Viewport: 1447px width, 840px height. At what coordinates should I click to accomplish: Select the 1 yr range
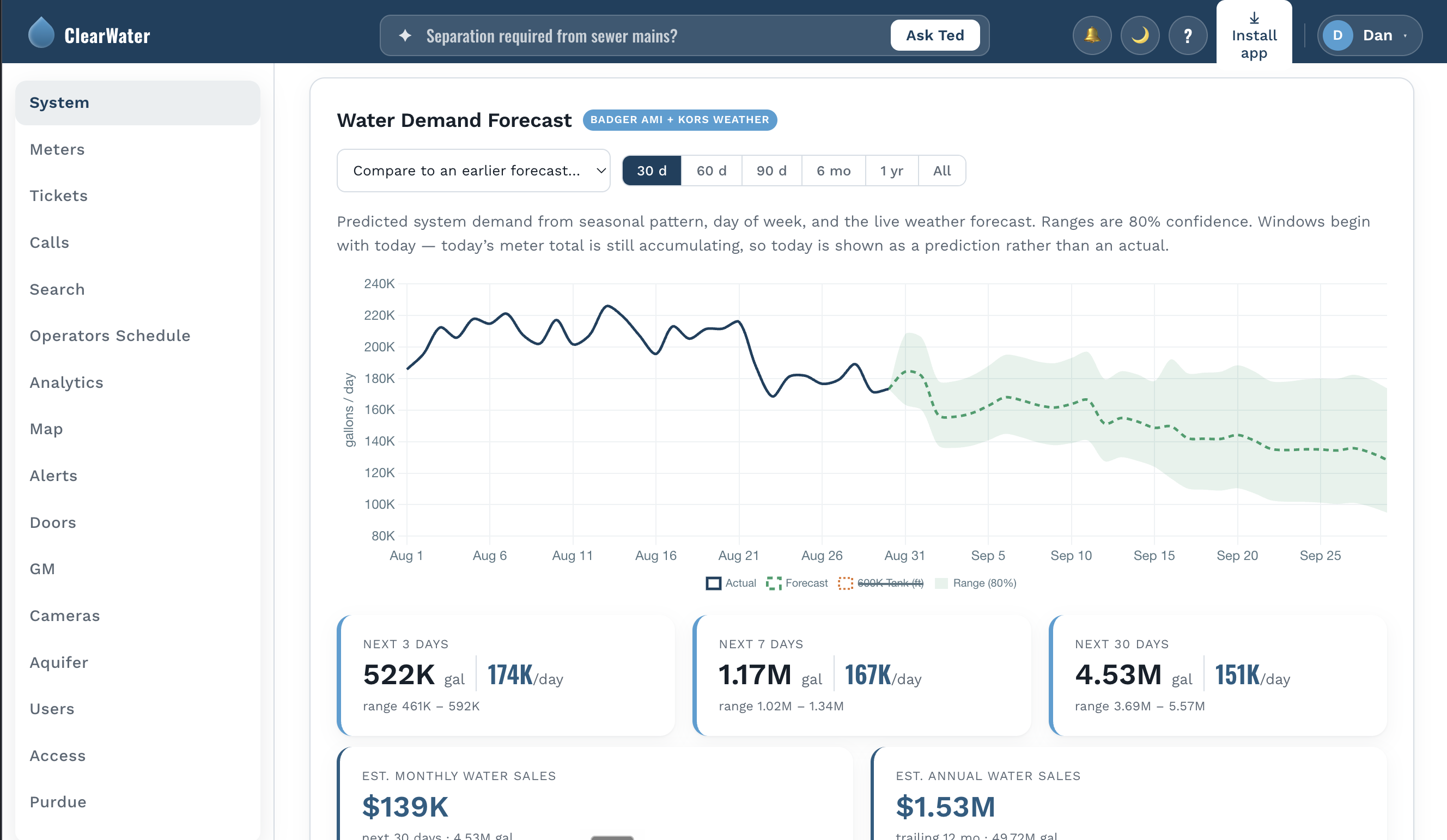click(892, 171)
